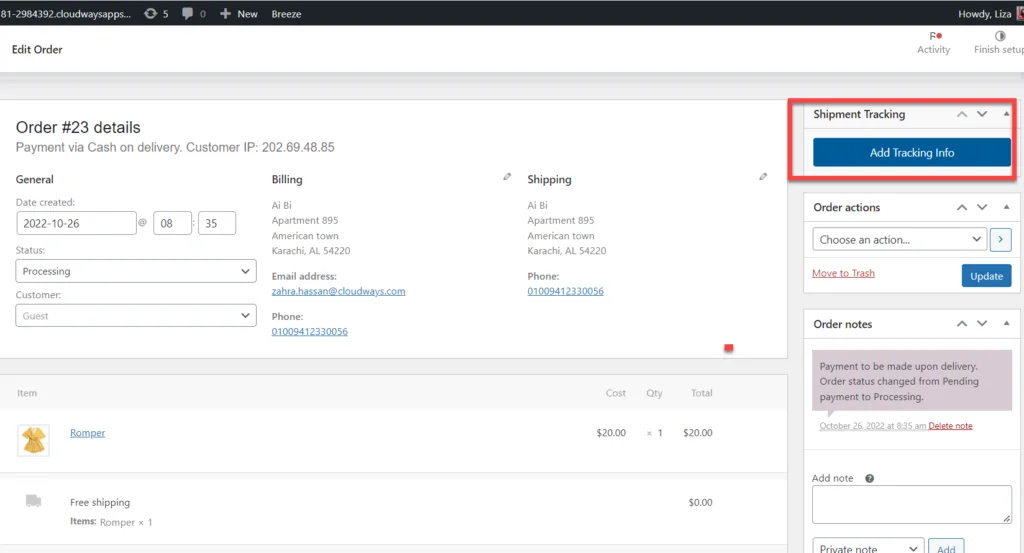
Task: Toggle the Order actions panel triangle
Action: pos(1006,208)
